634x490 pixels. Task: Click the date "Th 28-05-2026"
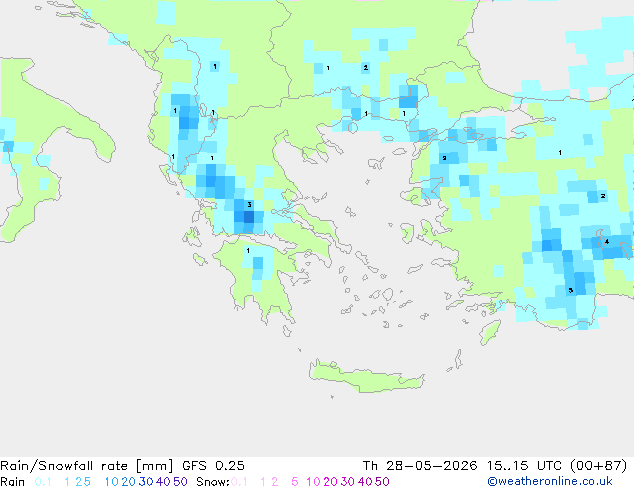coord(420,466)
